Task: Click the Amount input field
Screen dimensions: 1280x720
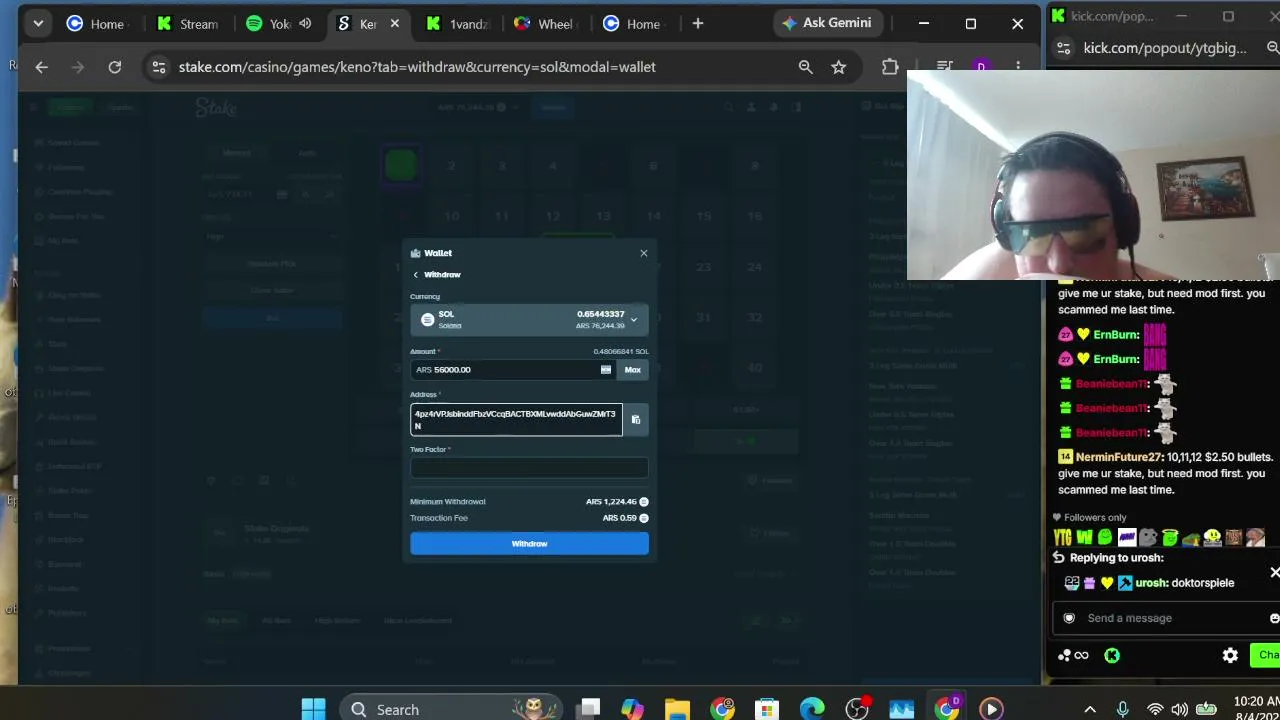Action: (505, 370)
